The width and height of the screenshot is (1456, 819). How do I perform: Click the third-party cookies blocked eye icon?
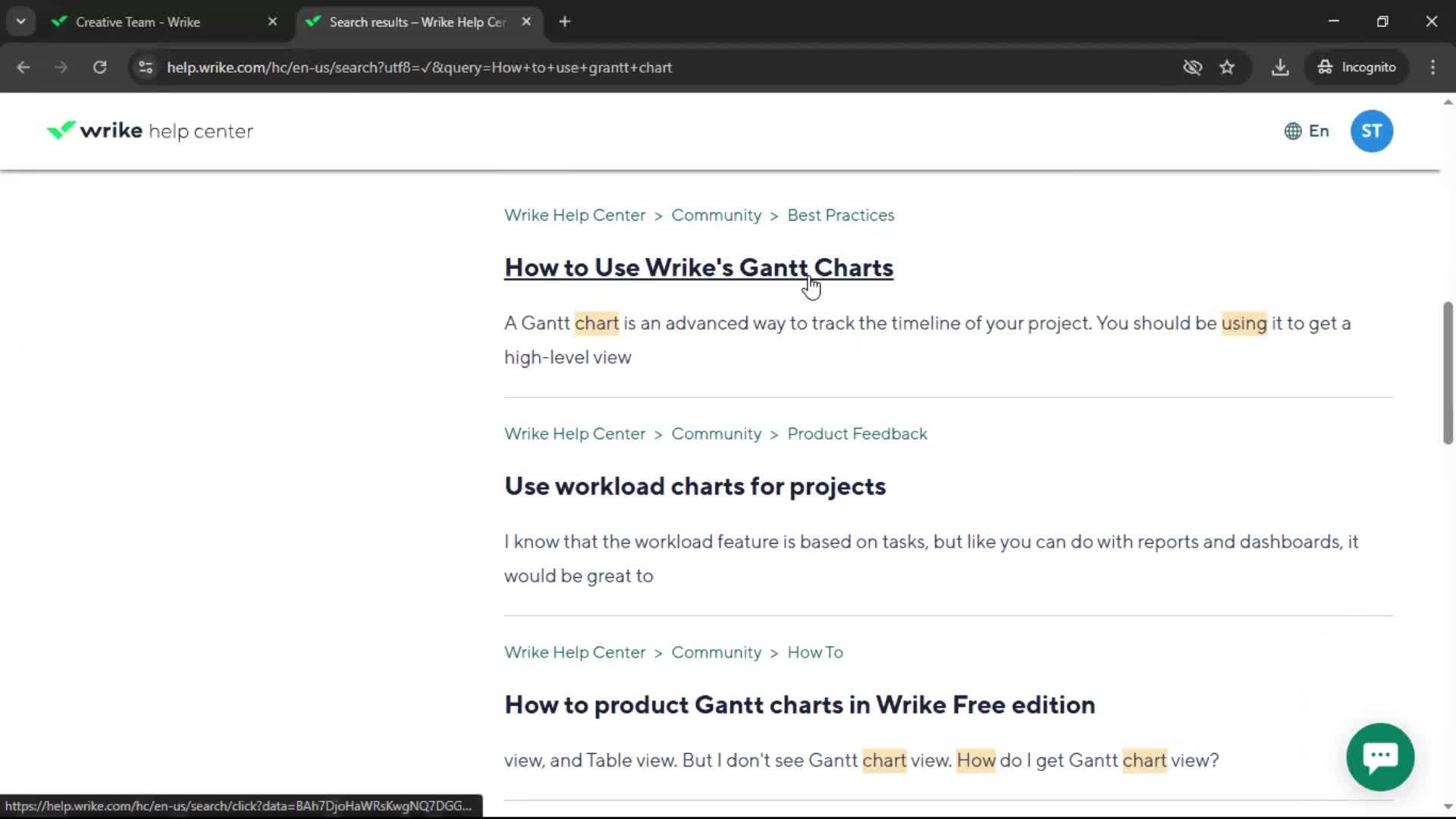coord(1192,67)
